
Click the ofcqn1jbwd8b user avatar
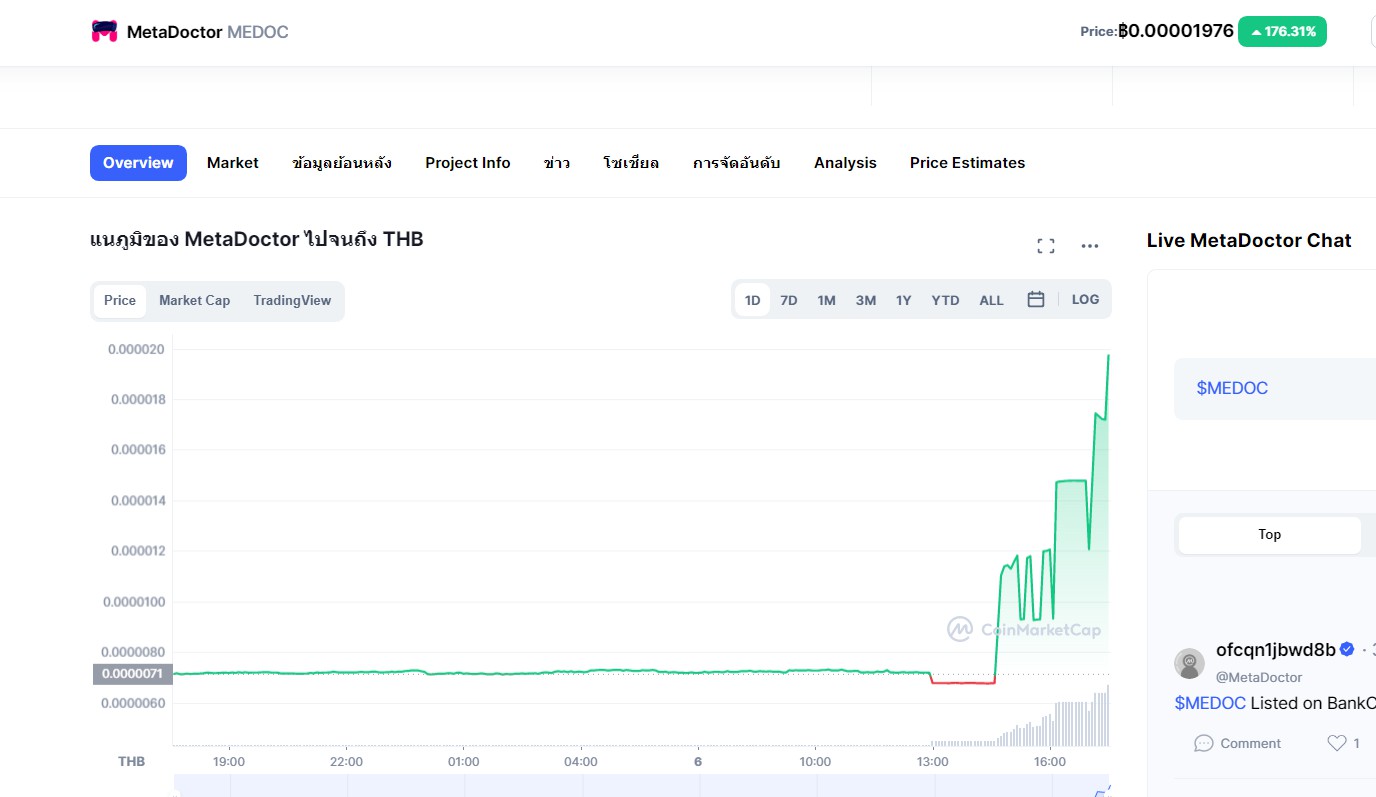tap(1189, 663)
